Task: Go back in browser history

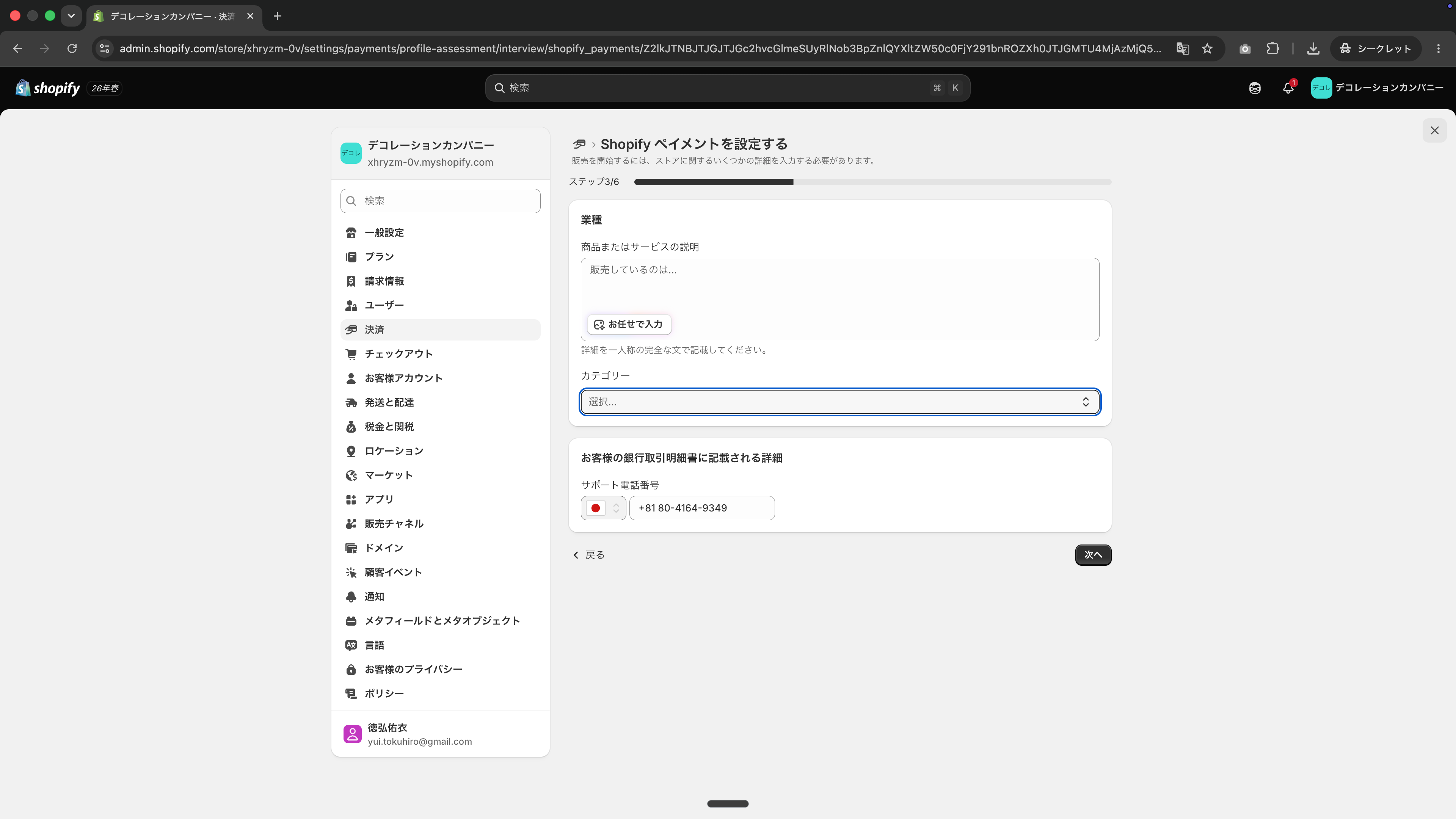Action: tap(17, 49)
